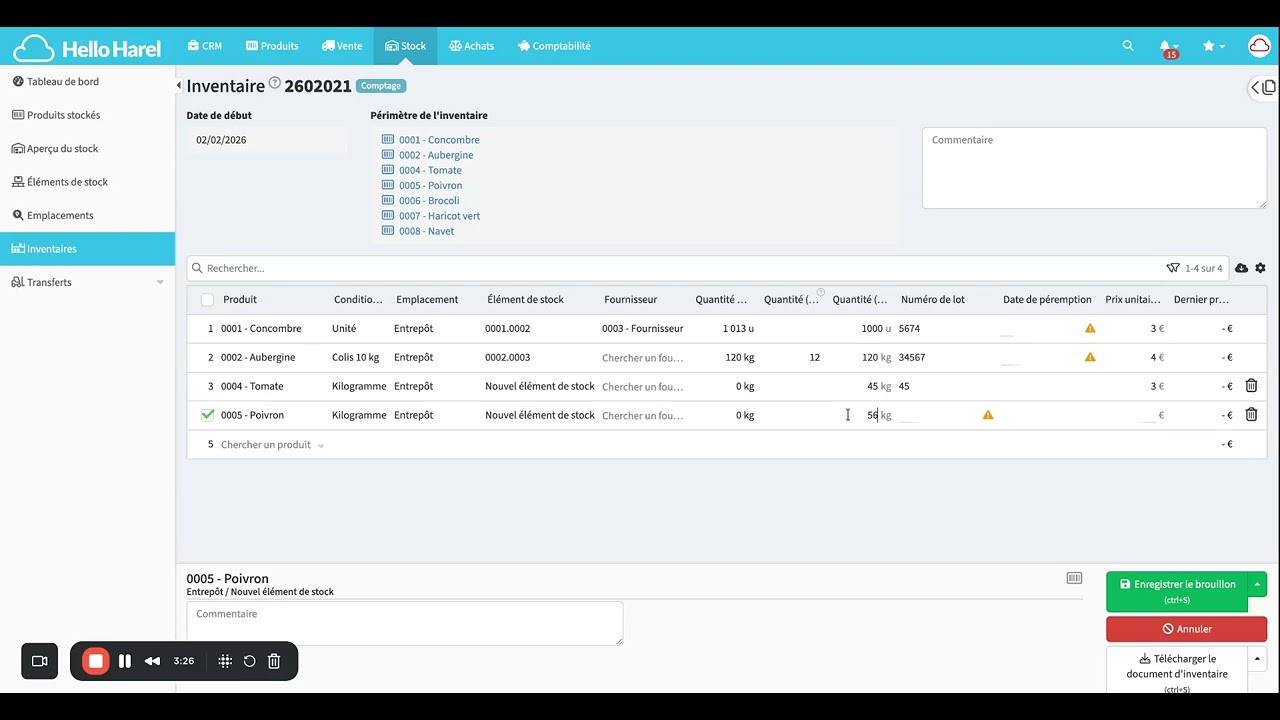Screen dimensions: 1280x720
Task: Delete the 0004 - Tomate row
Action: (x=1251, y=386)
